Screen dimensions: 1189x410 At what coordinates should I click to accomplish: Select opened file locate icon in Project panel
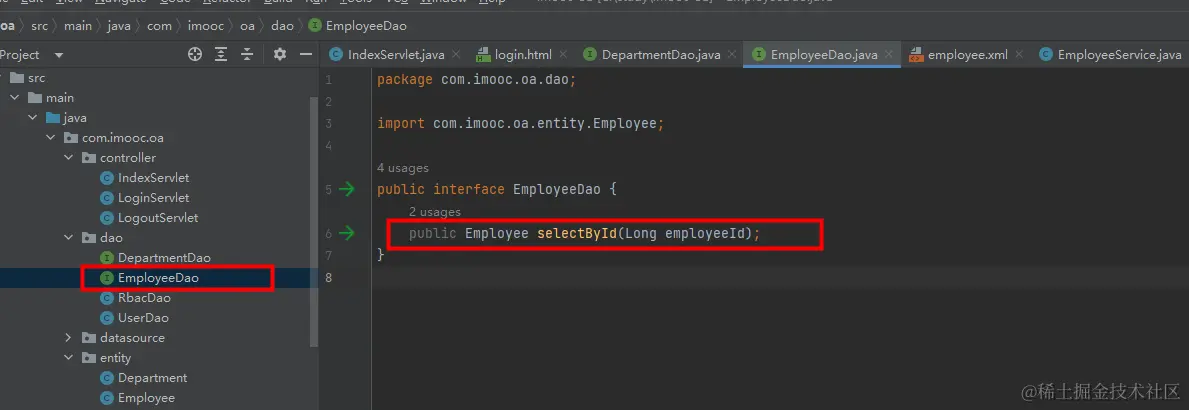(195, 55)
